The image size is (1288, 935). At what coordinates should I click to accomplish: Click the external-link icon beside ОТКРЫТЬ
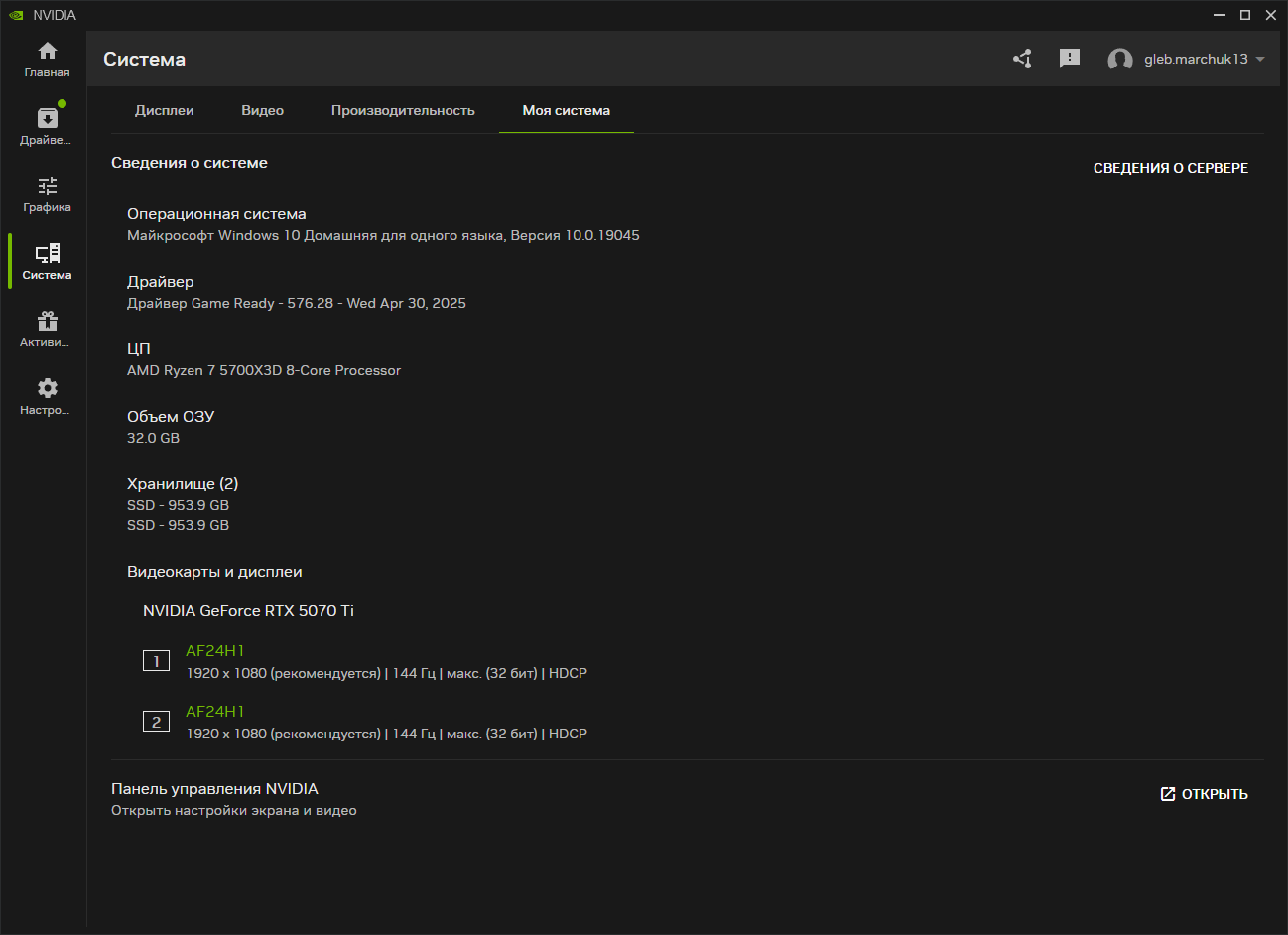(1168, 794)
